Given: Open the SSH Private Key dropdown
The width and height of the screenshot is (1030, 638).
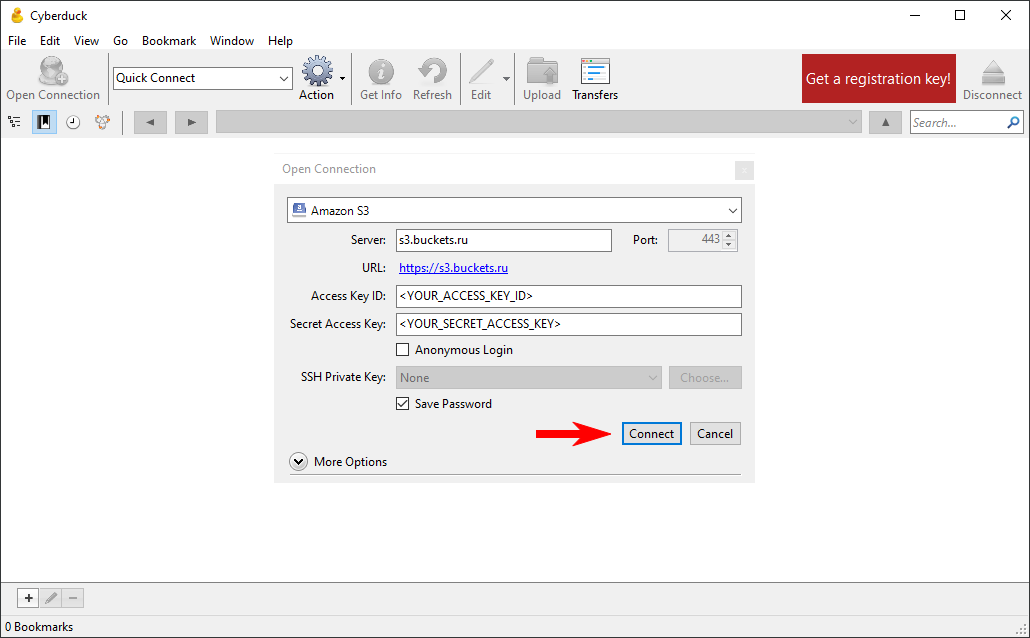Looking at the screenshot, I should click(529, 378).
